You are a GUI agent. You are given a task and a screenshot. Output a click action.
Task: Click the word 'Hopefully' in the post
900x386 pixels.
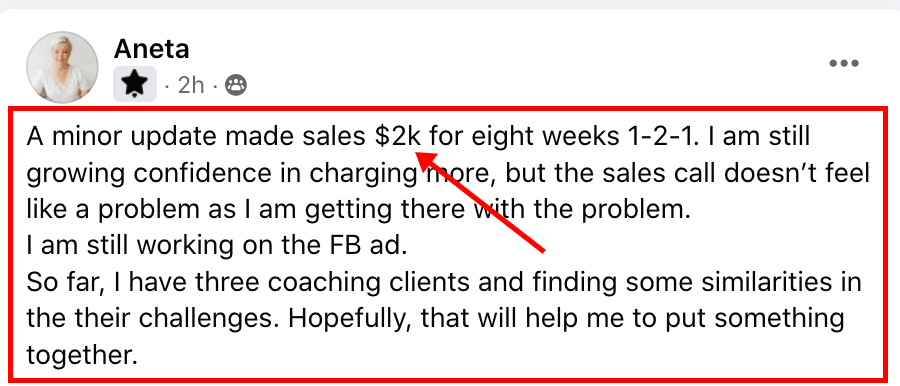click(350, 319)
